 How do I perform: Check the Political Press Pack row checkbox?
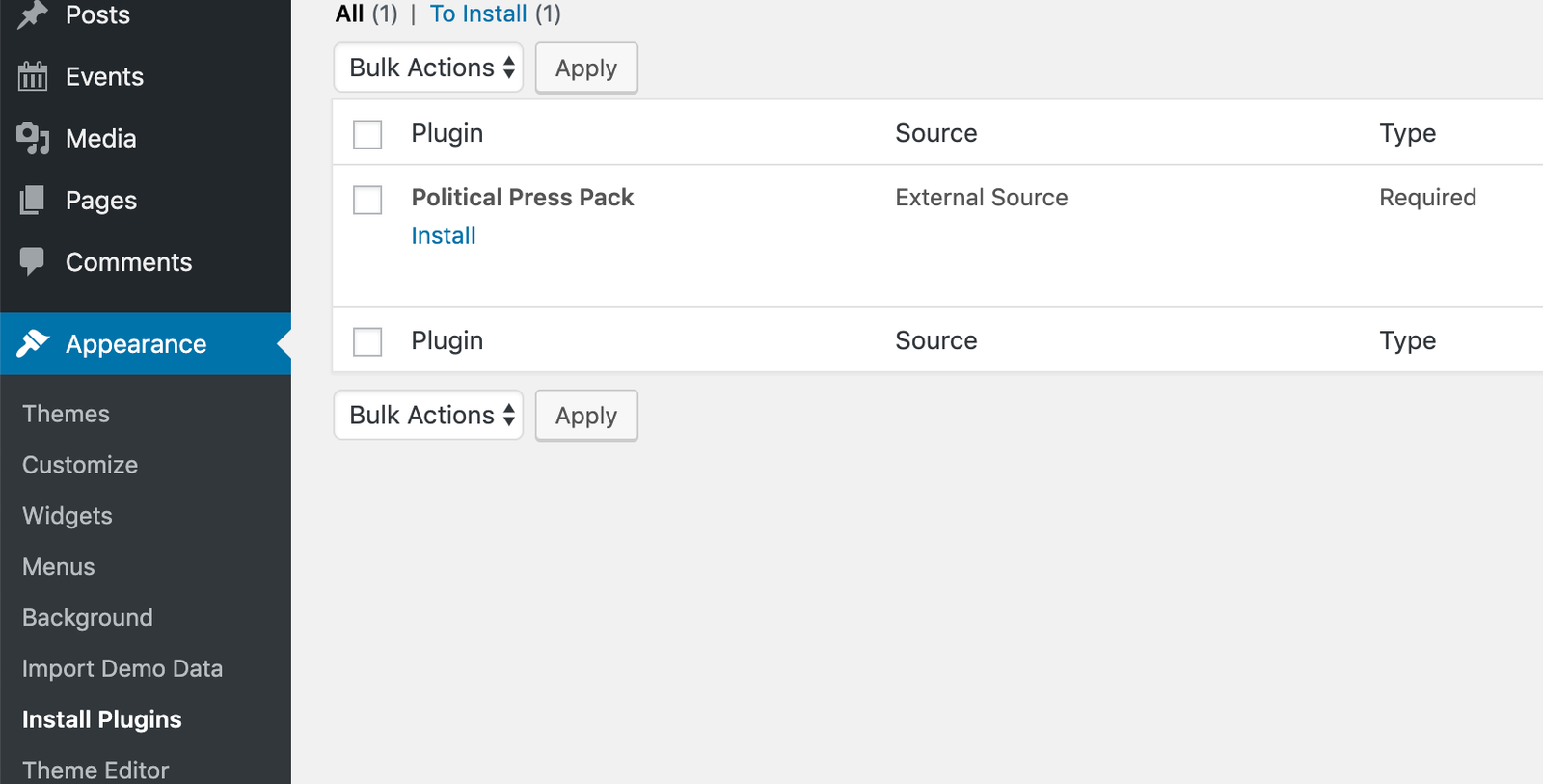[x=367, y=200]
